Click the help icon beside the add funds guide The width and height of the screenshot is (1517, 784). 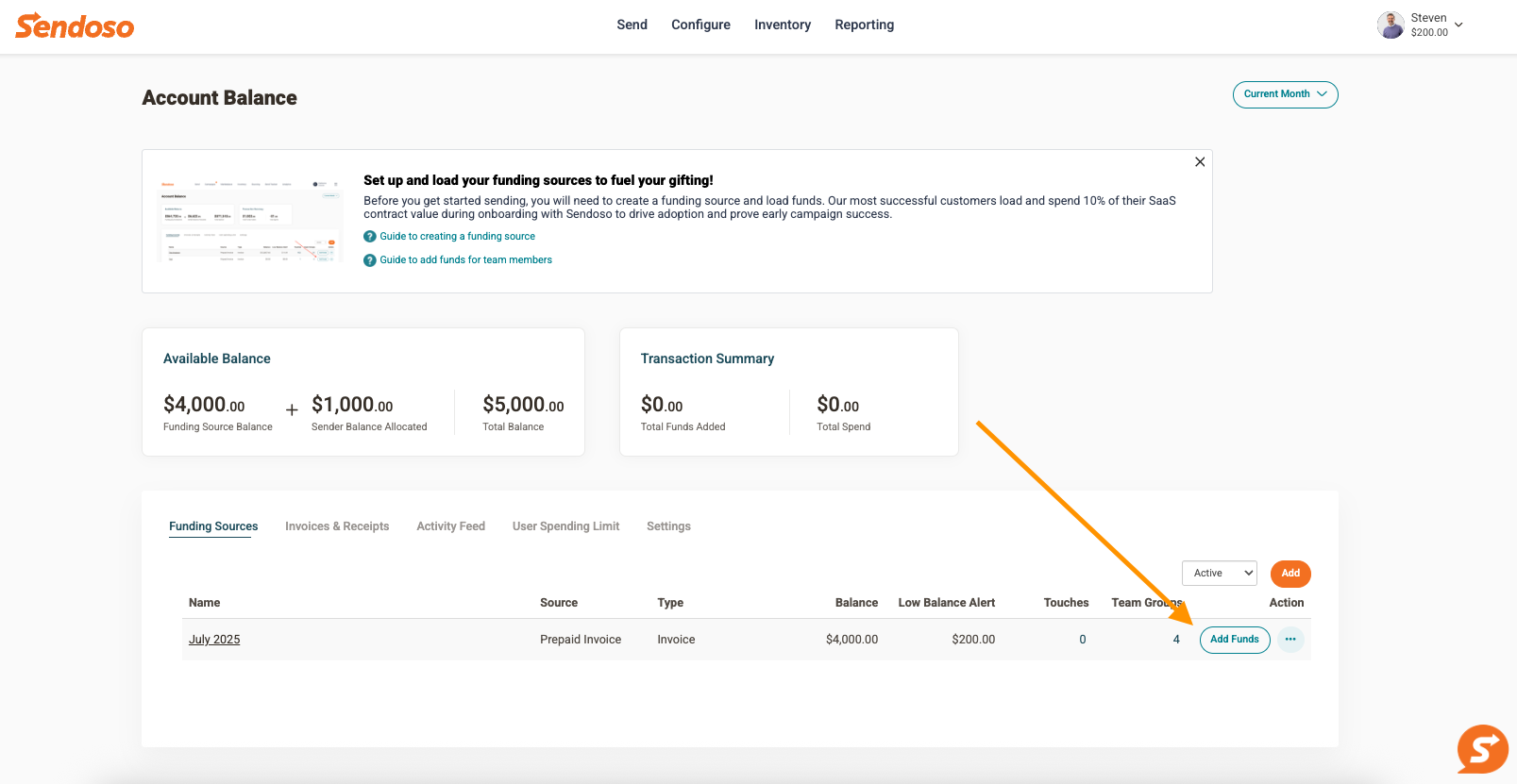(370, 260)
